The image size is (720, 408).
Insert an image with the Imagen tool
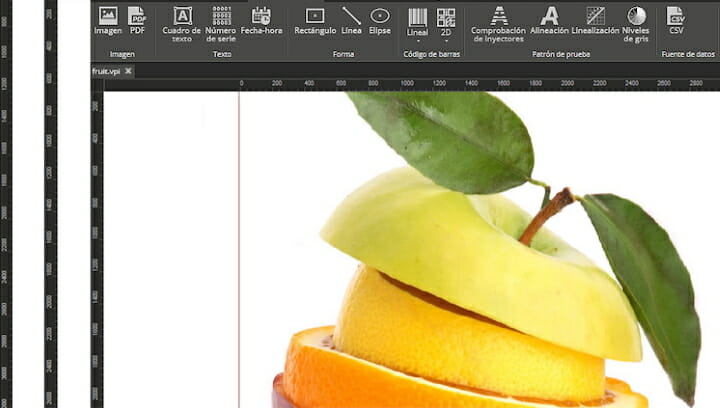108,21
